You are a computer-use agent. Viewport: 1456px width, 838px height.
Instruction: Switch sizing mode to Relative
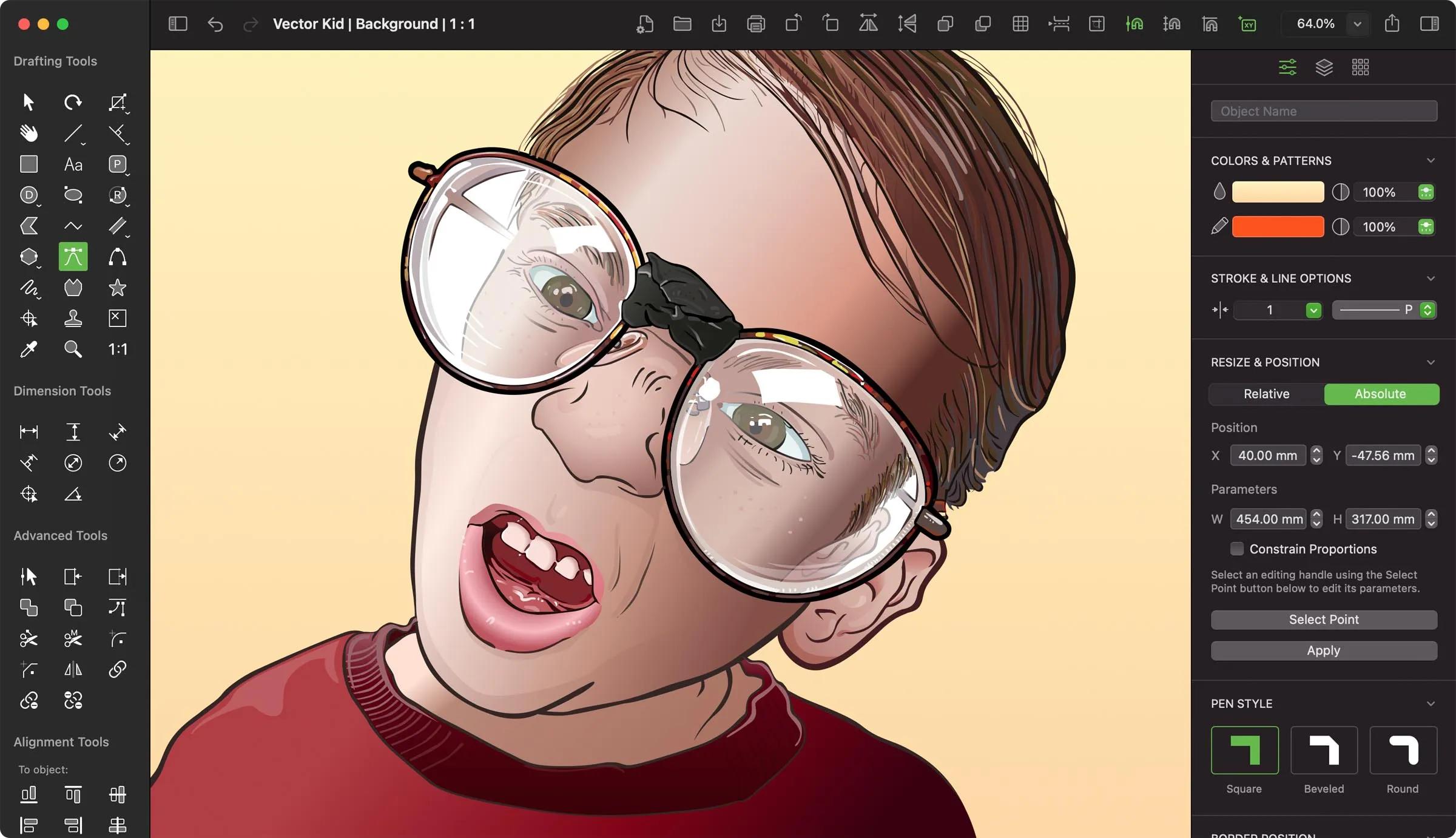point(1266,394)
